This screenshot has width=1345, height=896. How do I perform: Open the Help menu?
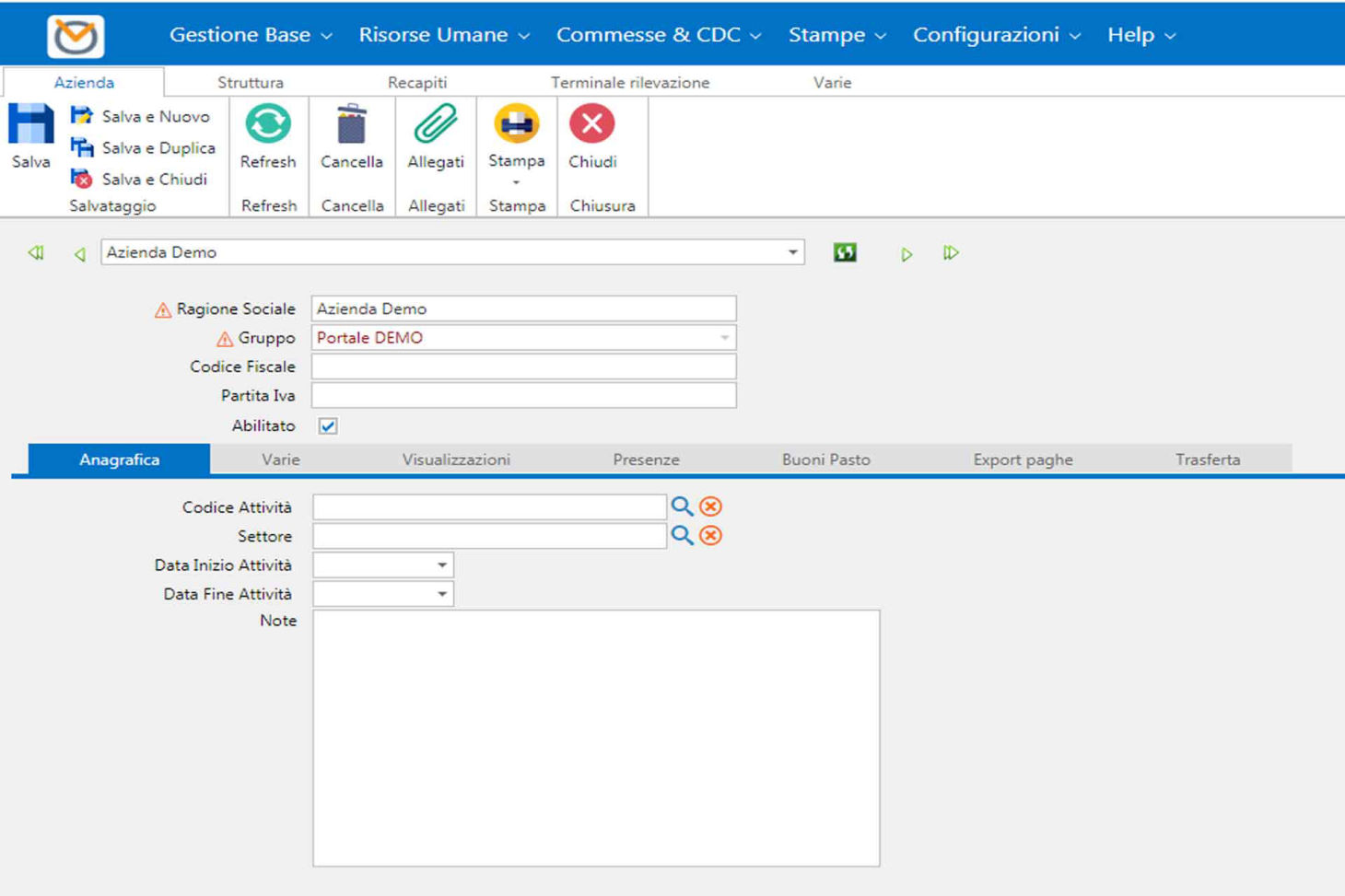click(x=1141, y=35)
